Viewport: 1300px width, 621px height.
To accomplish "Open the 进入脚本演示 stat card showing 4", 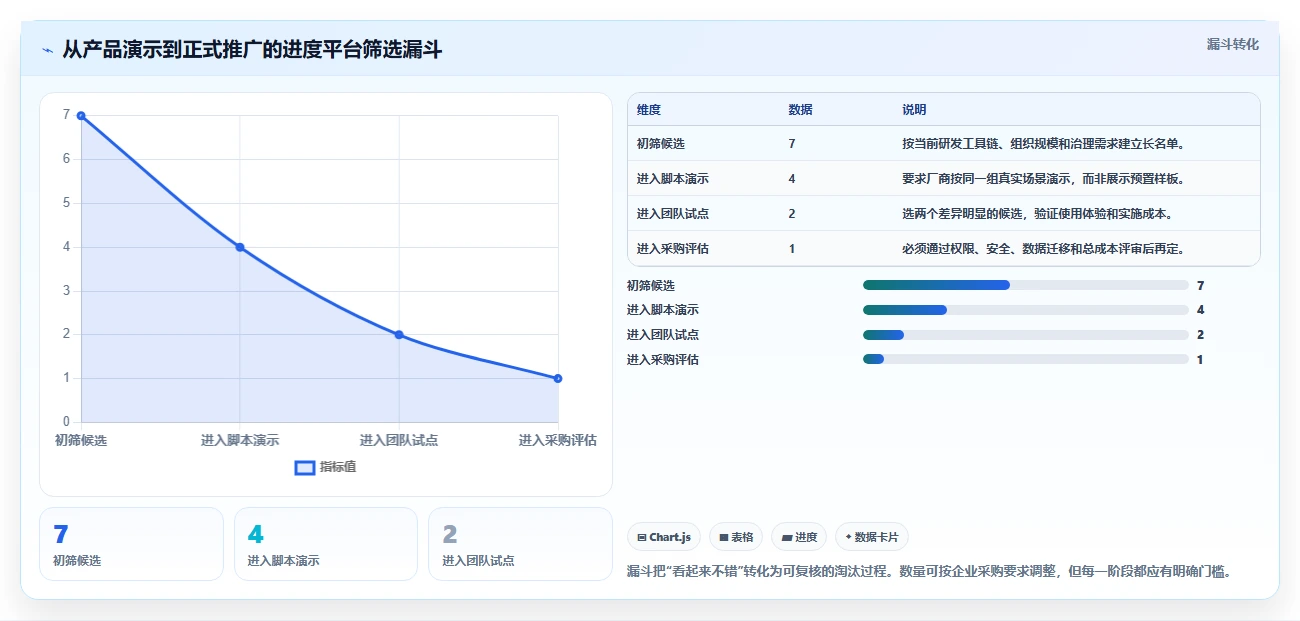I will [x=326, y=544].
